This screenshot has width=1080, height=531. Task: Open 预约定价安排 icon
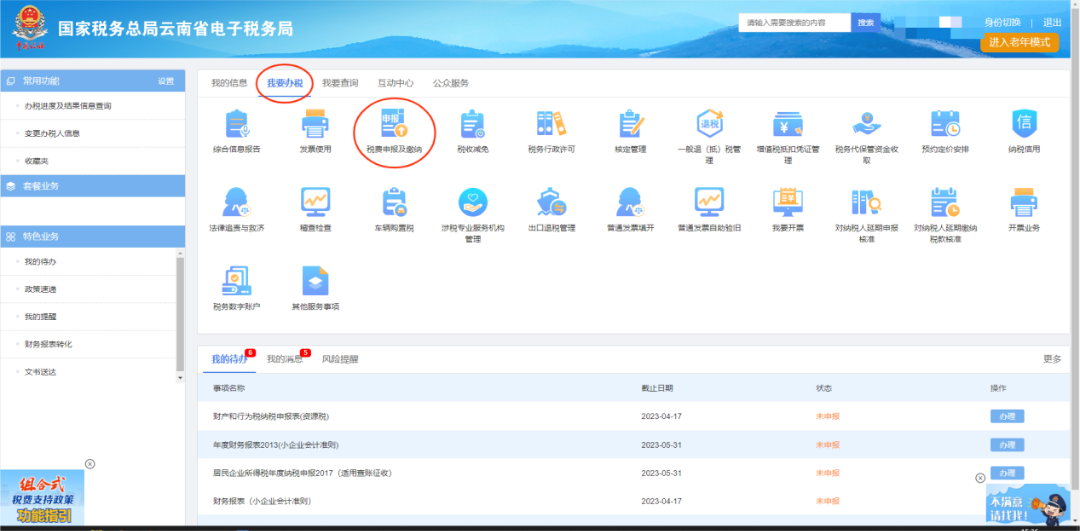[945, 124]
